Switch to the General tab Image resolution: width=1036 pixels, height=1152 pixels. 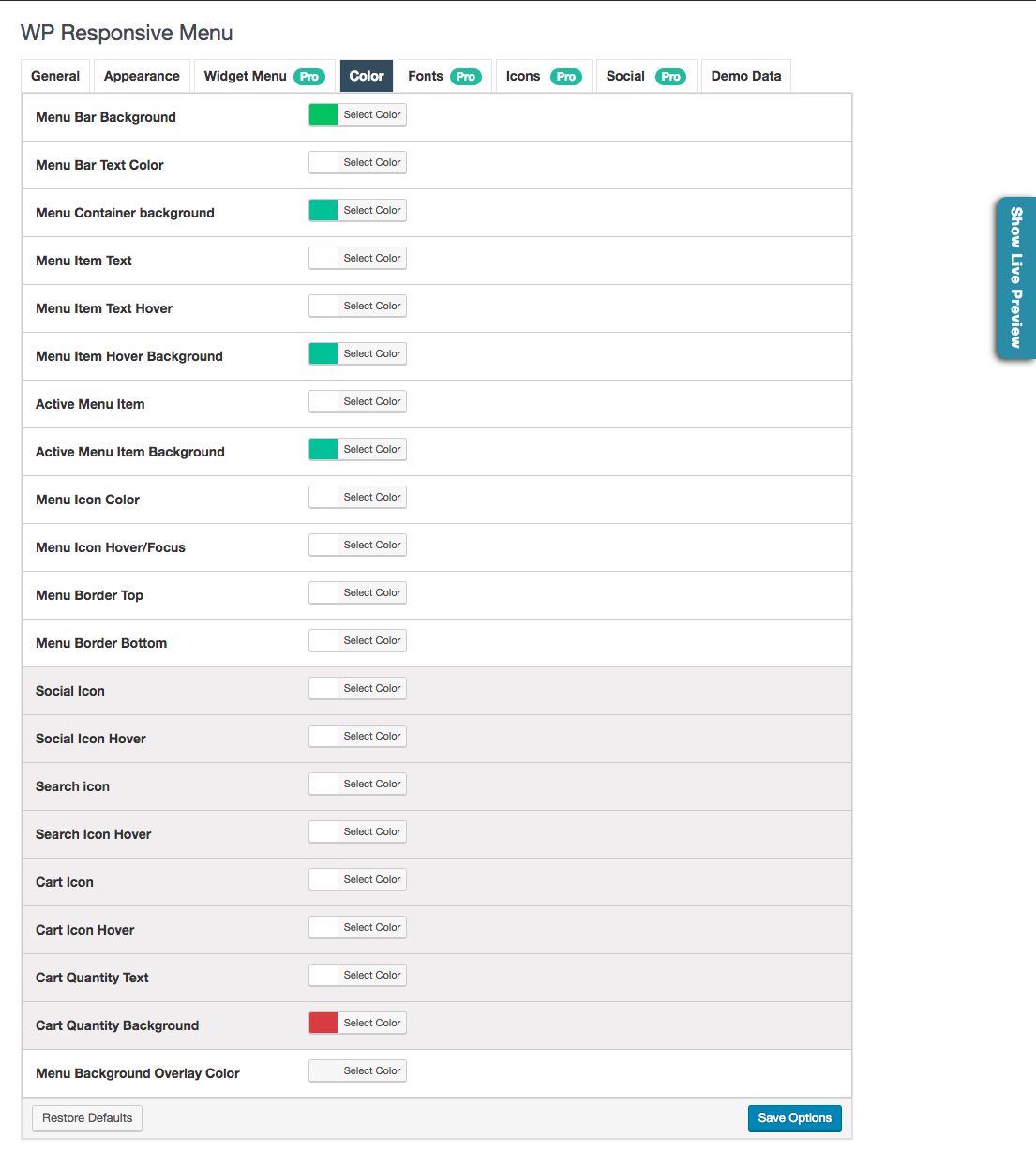(x=54, y=76)
